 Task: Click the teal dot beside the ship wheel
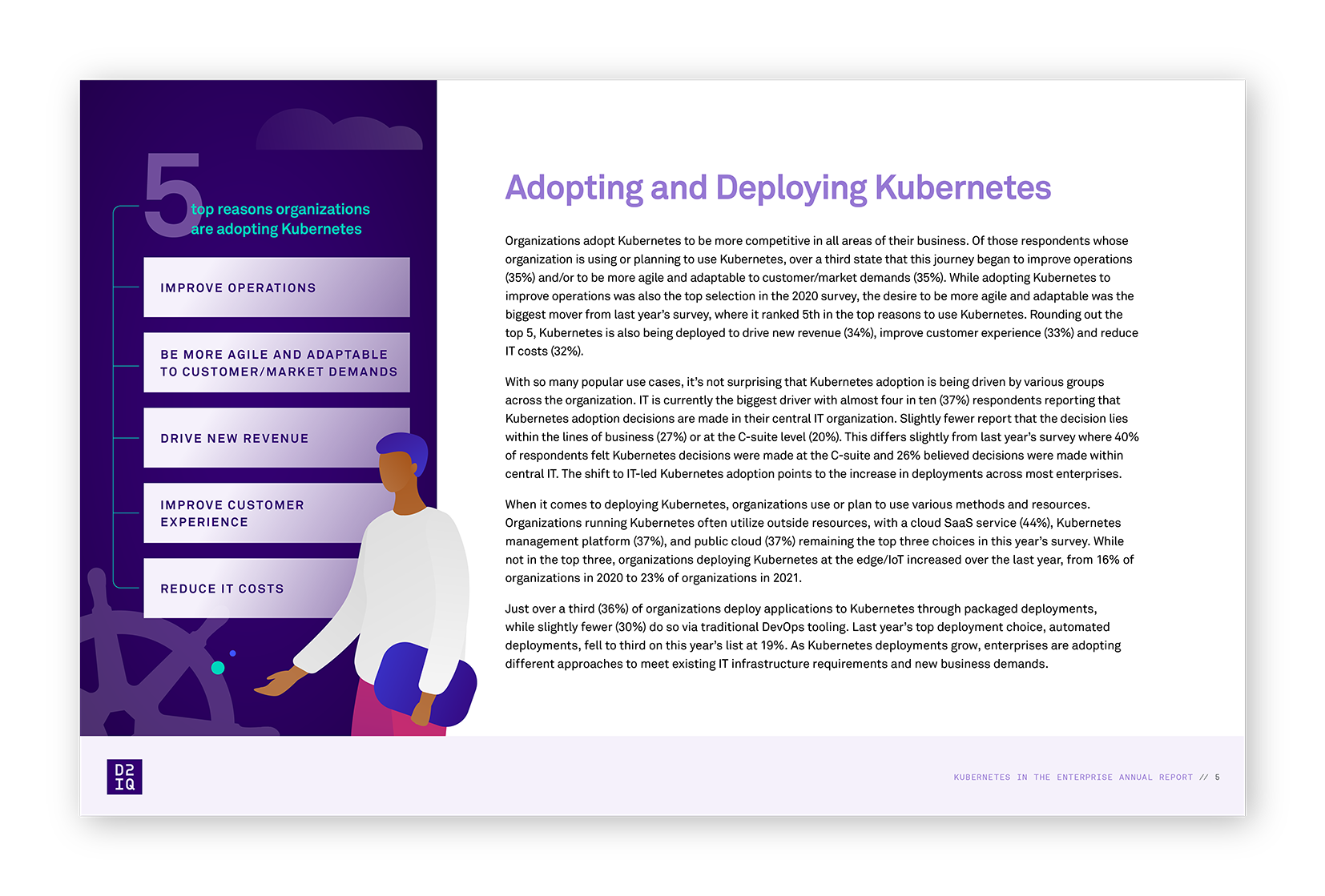218,668
